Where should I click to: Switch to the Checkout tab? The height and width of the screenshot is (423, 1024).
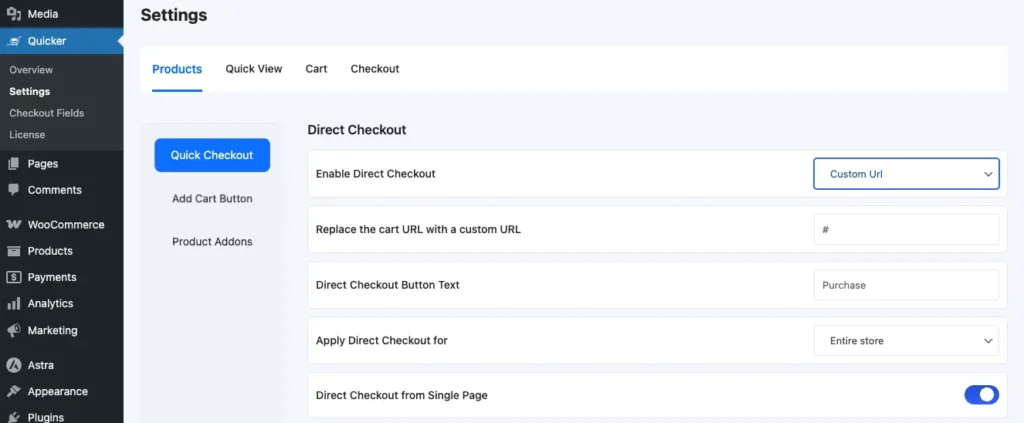tap(375, 69)
